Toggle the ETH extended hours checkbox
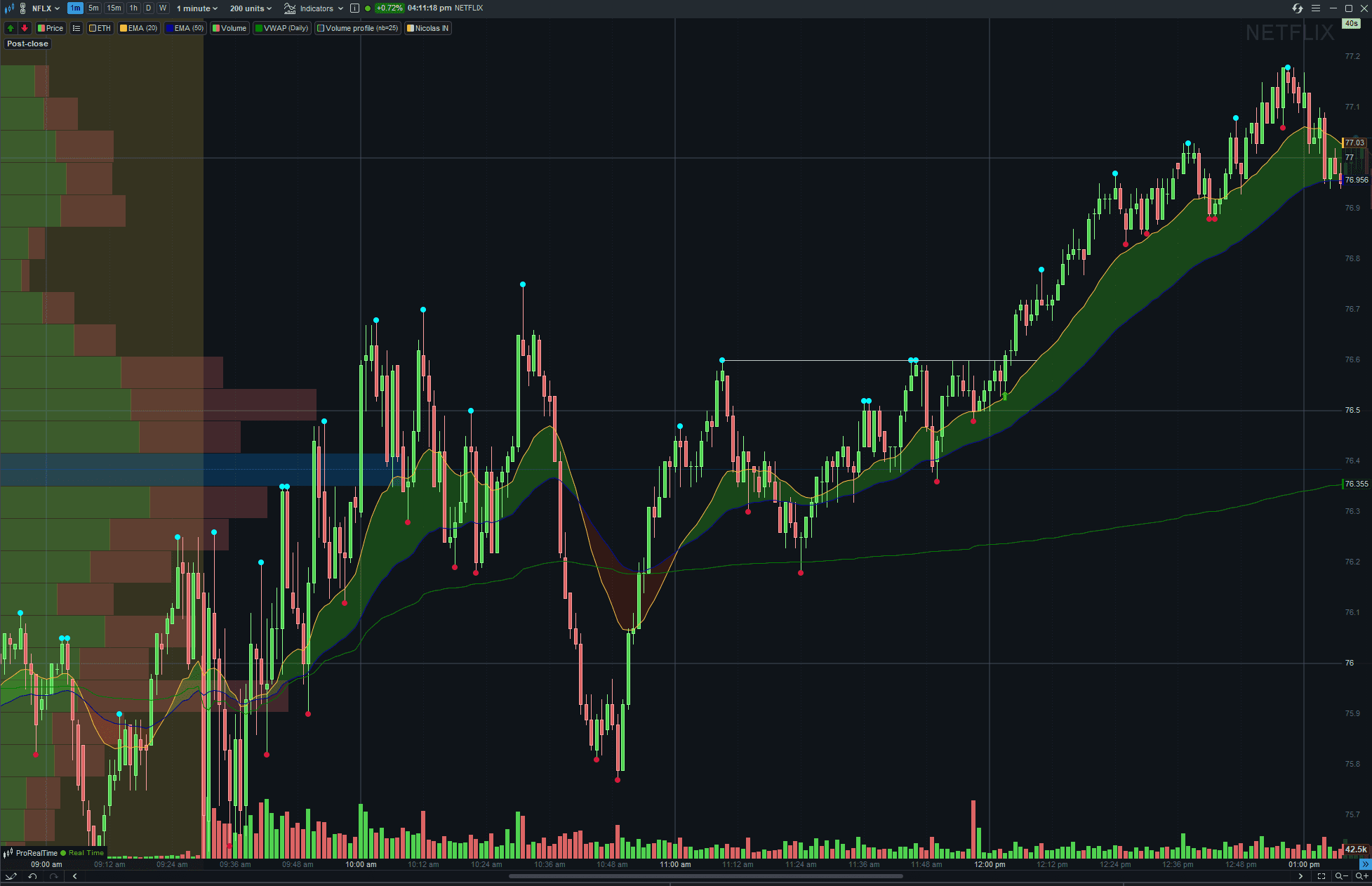Viewport: 1372px width, 886px height. [x=100, y=28]
